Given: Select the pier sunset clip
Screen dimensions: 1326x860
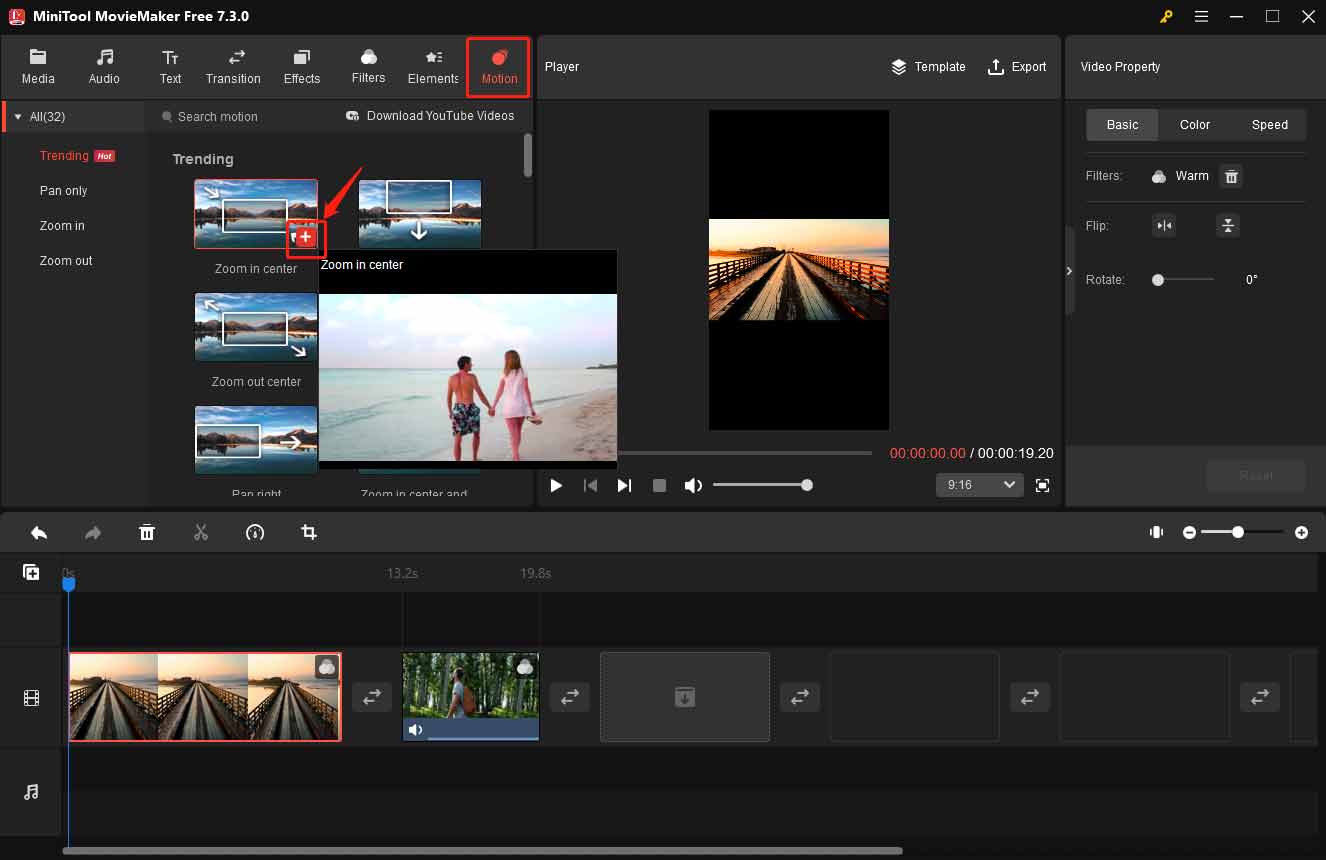Looking at the screenshot, I should click(x=205, y=697).
